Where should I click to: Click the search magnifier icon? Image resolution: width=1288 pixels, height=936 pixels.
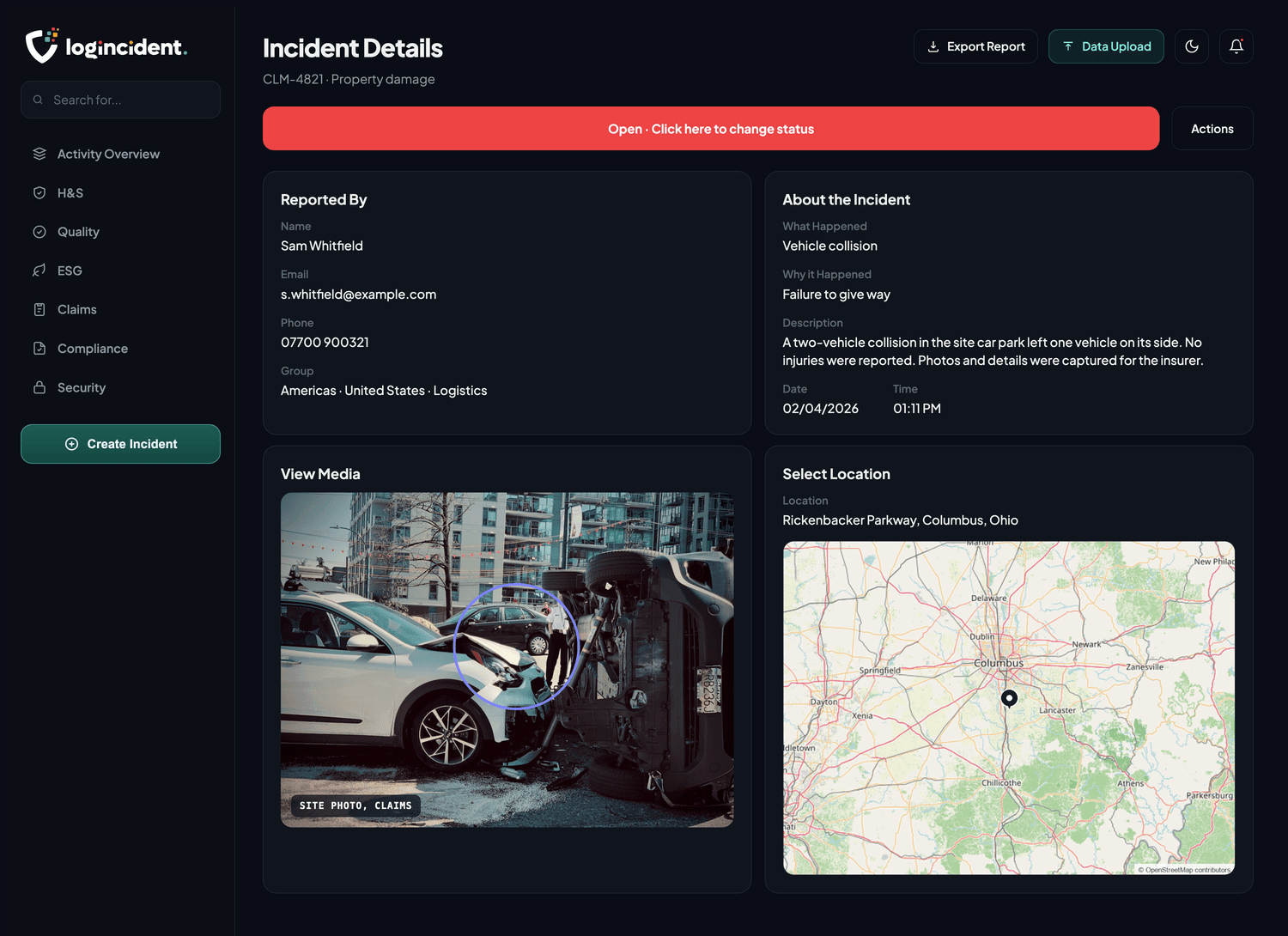pyautogui.click(x=38, y=100)
